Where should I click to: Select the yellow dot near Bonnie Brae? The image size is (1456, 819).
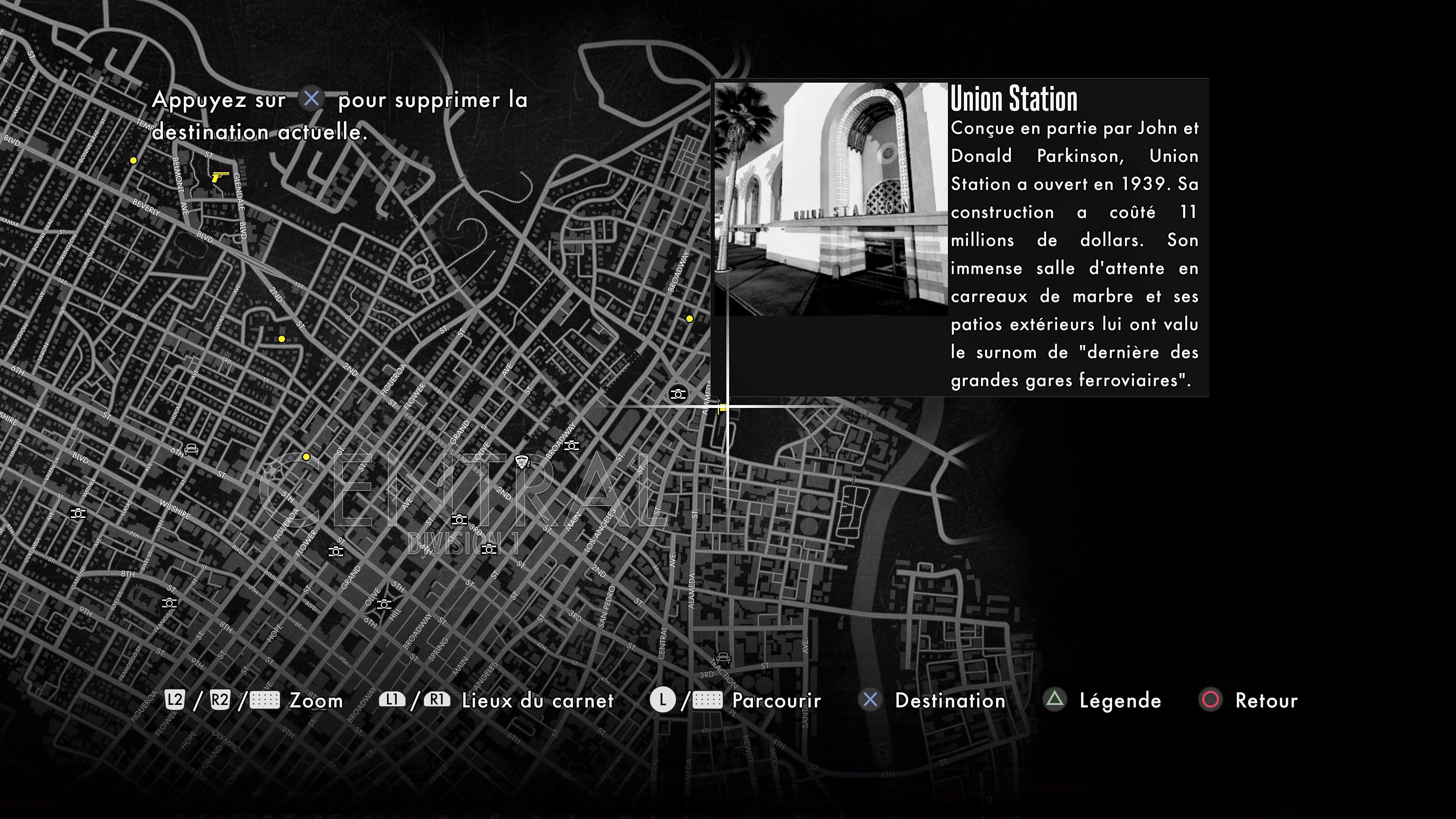pyautogui.click(x=133, y=160)
